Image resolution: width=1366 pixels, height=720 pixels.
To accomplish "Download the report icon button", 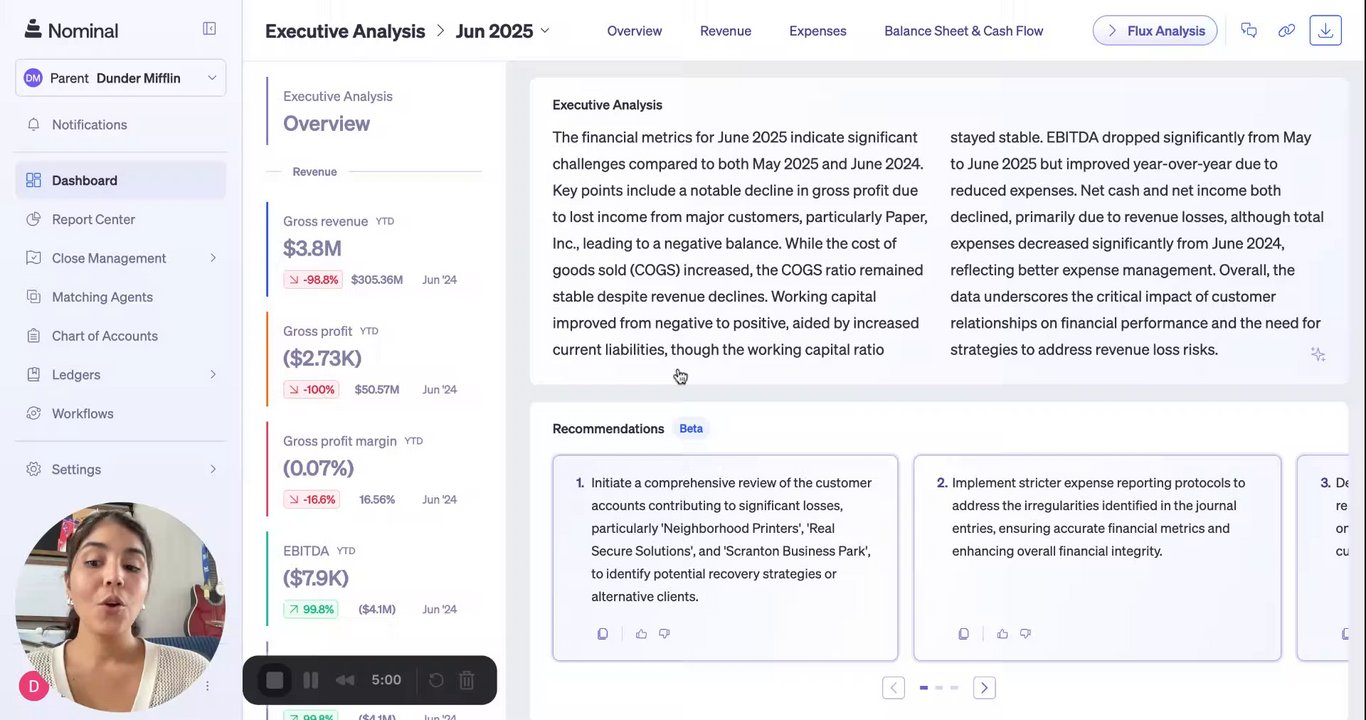I will (1325, 30).
